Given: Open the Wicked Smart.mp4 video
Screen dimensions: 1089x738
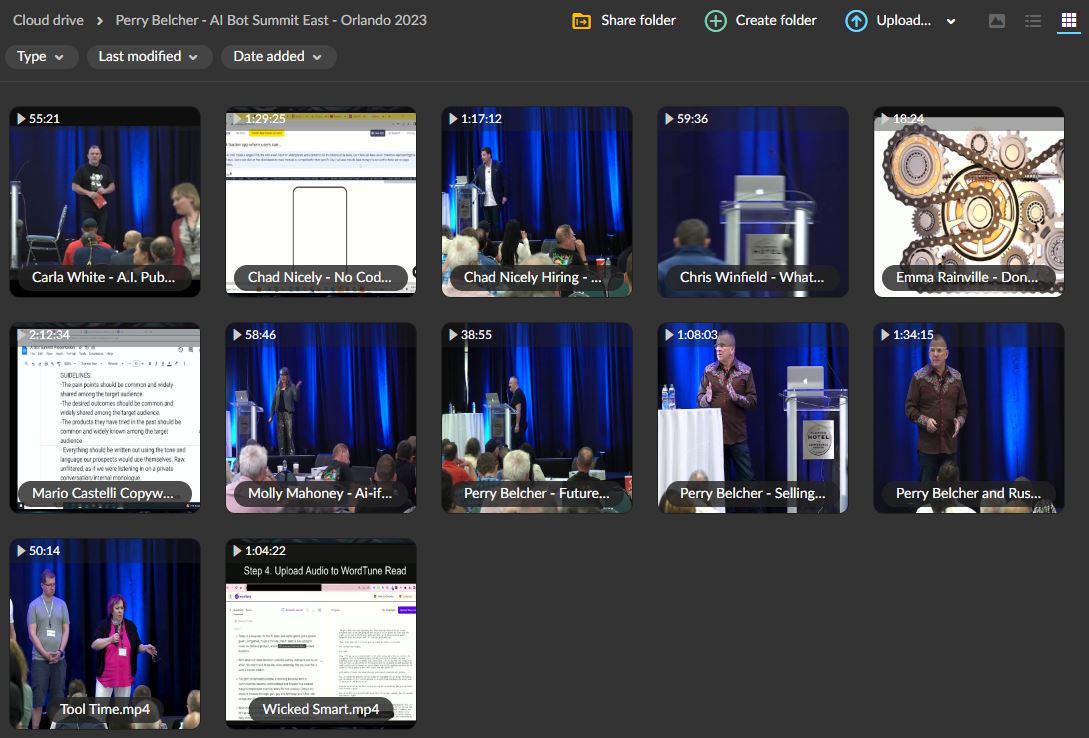Looking at the screenshot, I should tap(321, 630).
